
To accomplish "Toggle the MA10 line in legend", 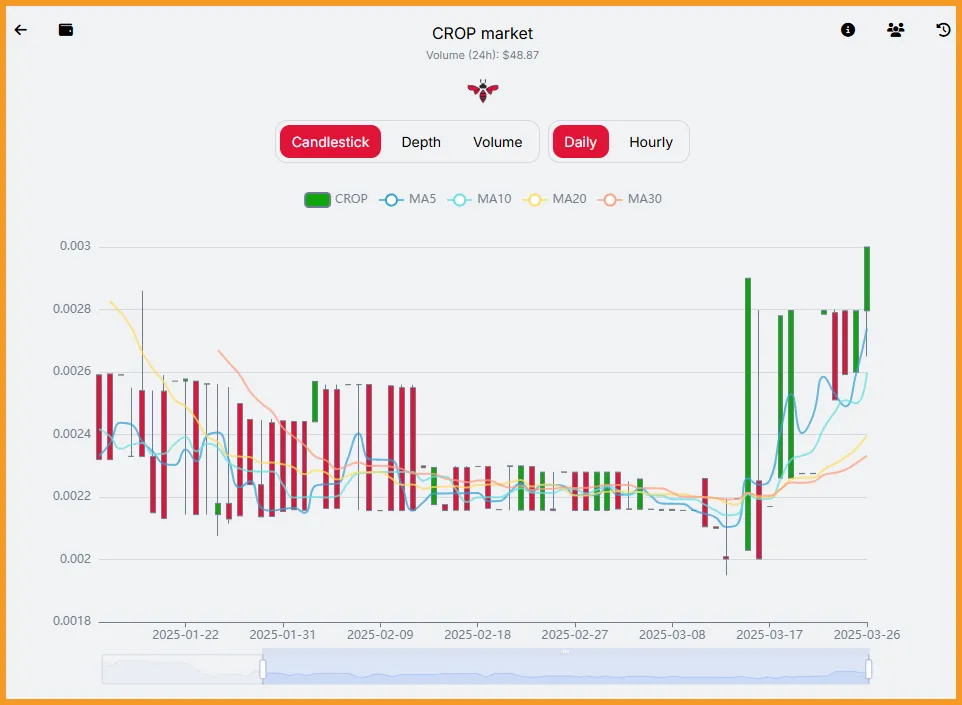I will (480, 199).
